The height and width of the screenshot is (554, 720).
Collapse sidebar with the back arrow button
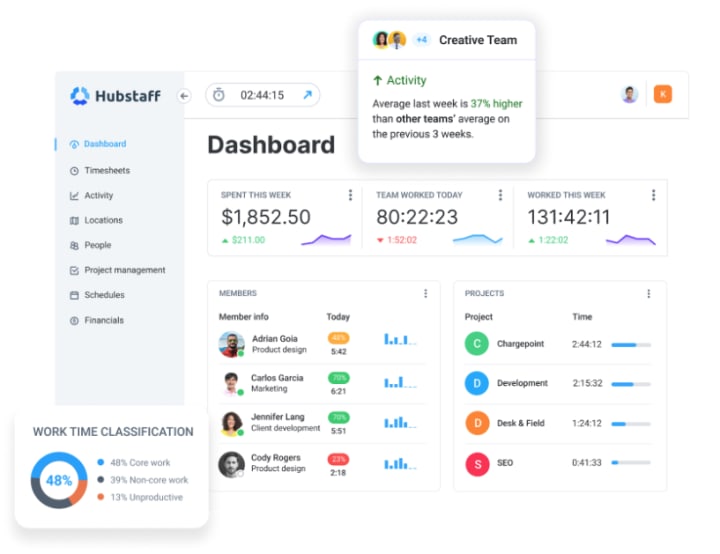[x=184, y=96]
